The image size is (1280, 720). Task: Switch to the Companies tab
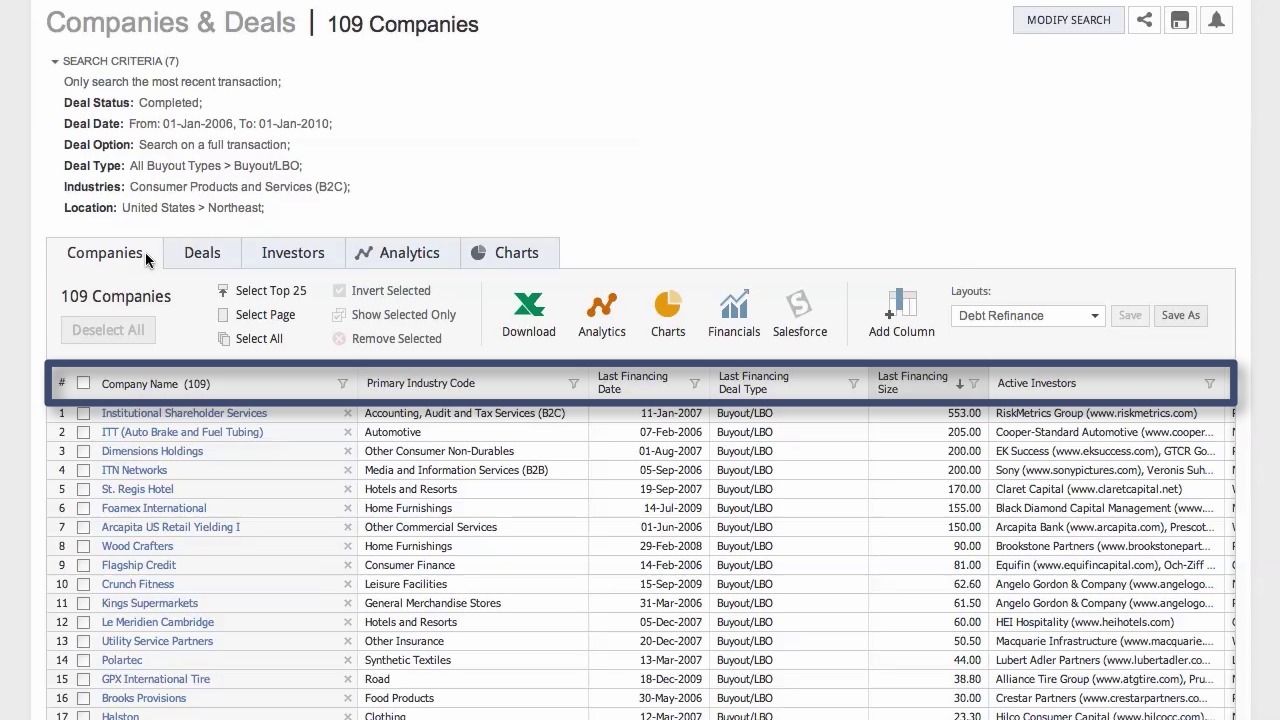click(105, 253)
